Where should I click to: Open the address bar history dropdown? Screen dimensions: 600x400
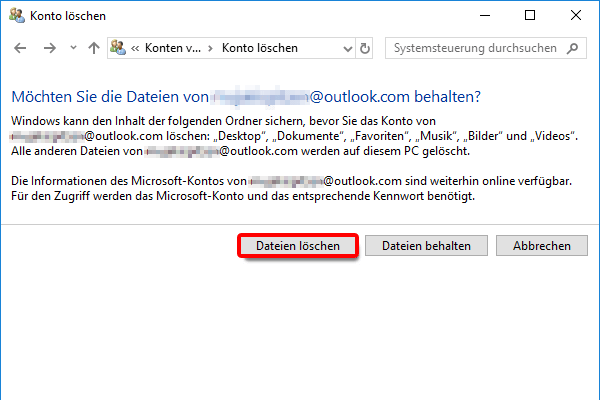pyautogui.click(x=347, y=49)
